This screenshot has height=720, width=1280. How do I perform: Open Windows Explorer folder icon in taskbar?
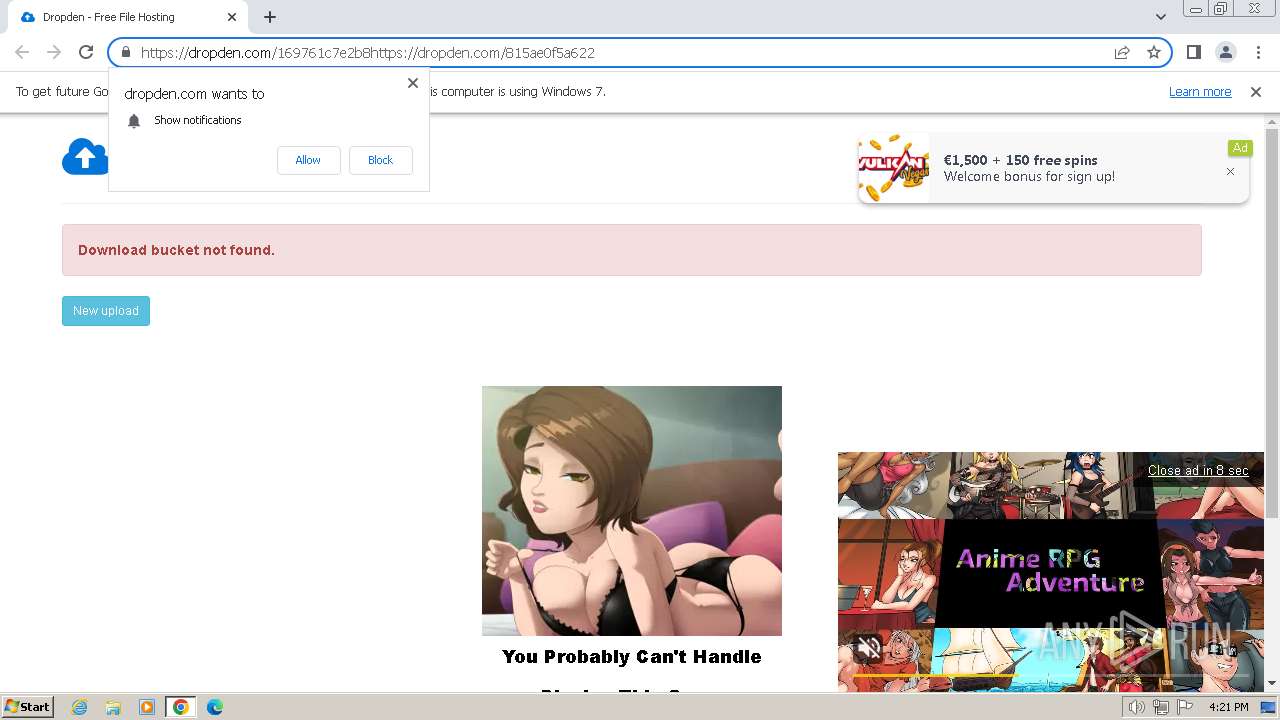pyautogui.click(x=113, y=707)
